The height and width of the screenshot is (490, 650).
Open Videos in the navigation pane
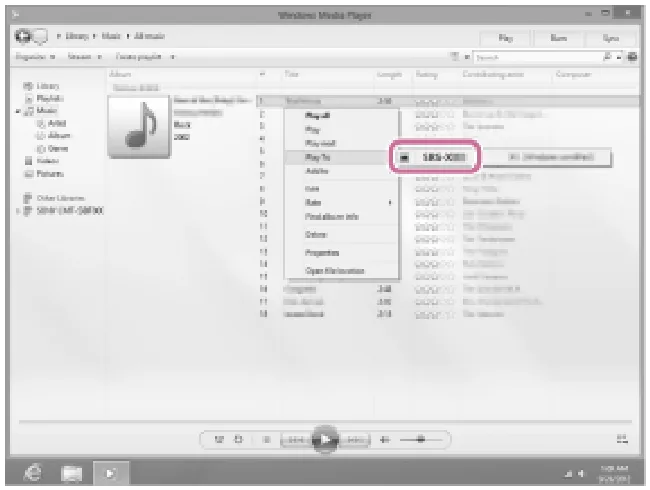(x=48, y=161)
